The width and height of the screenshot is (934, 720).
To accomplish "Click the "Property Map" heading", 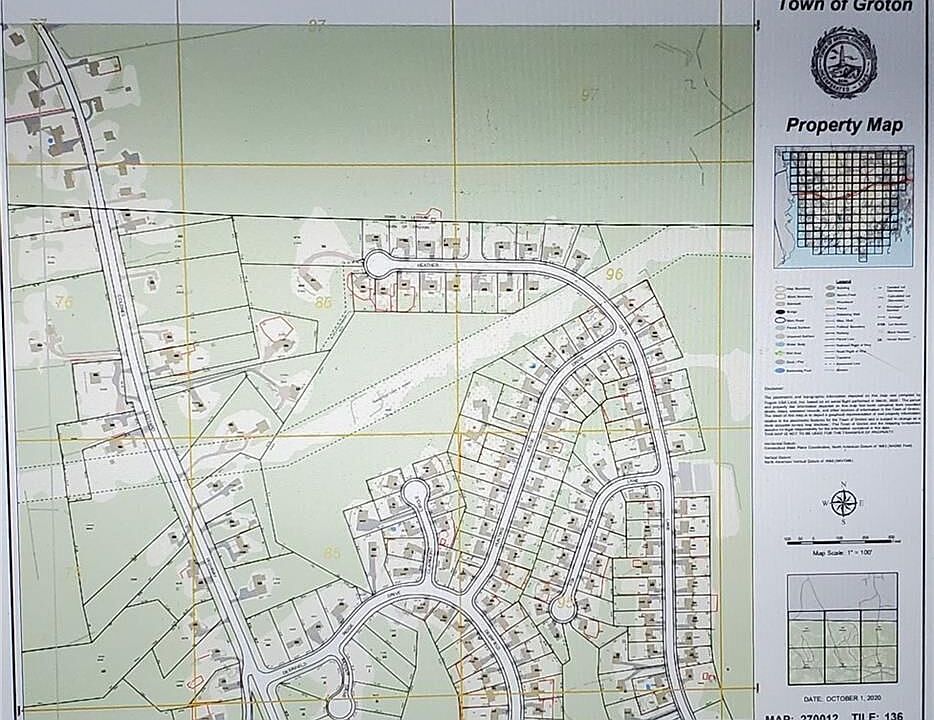I will click(x=844, y=124).
